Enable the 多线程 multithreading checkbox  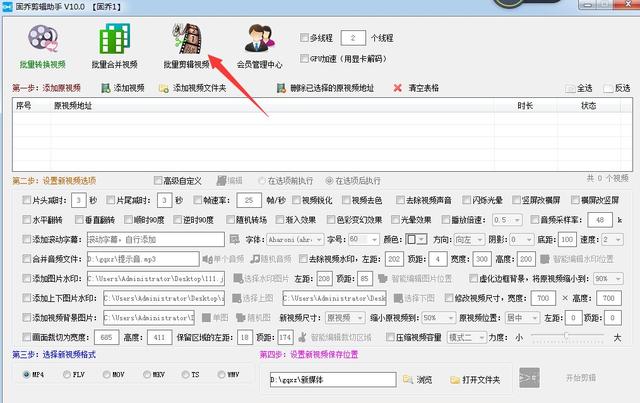tap(305, 38)
